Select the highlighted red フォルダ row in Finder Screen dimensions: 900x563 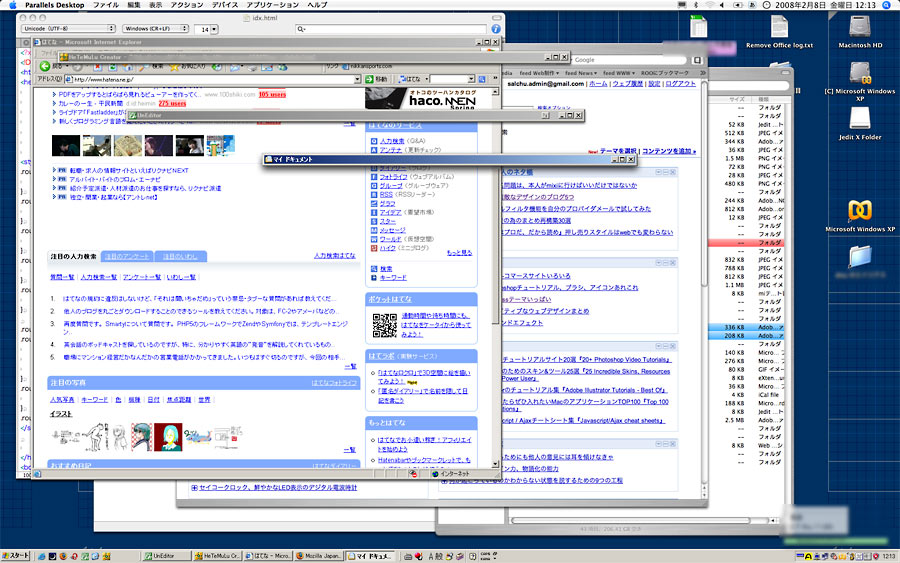[x=746, y=243]
